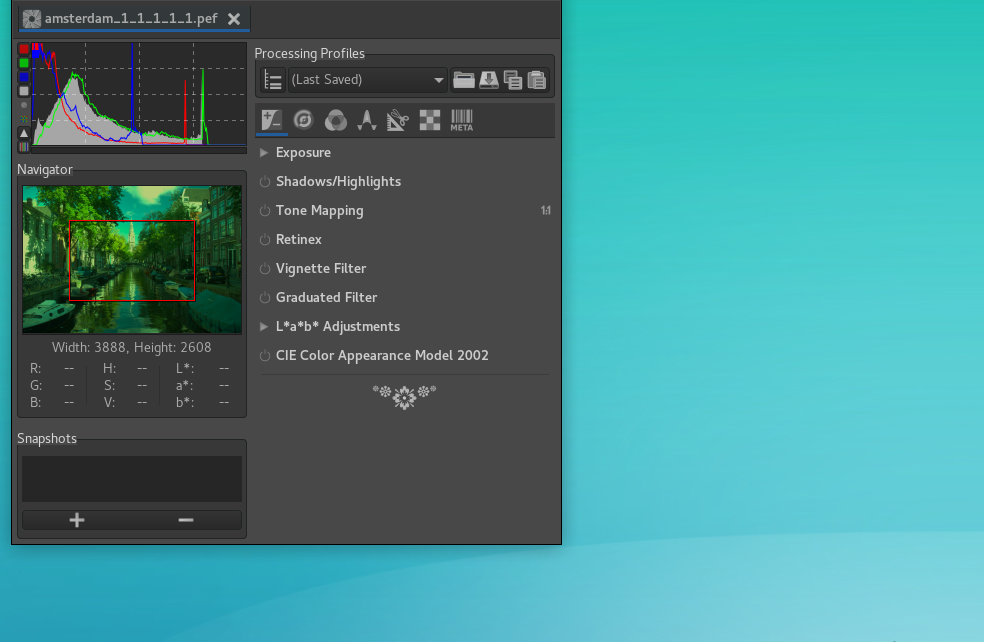
Task: Switch to the Raw tab
Action: [x=430, y=120]
